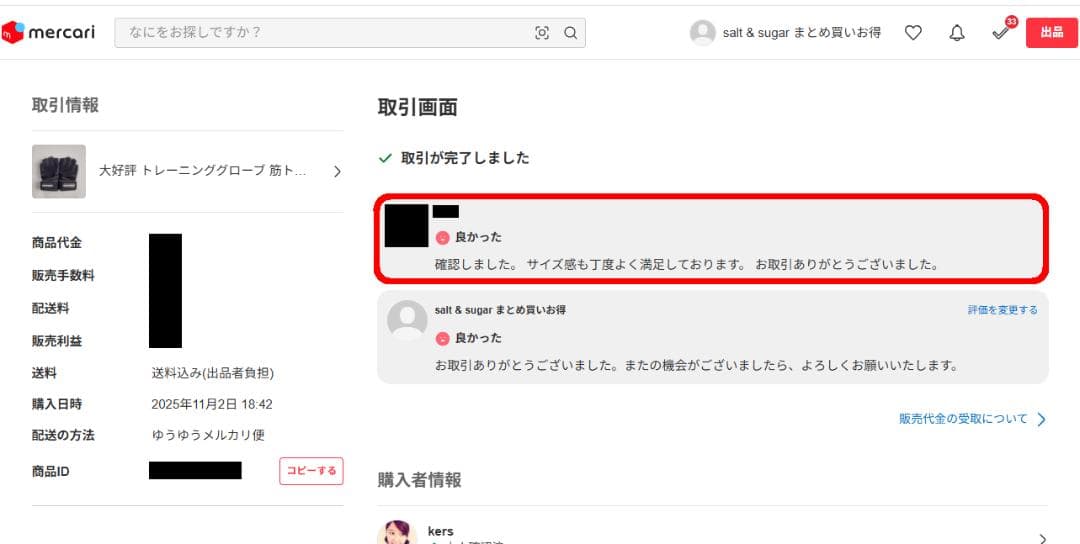Click seller avatar in salt & sugar review
The width and height of the screenshot is (1080, 544).
[407, 320]
